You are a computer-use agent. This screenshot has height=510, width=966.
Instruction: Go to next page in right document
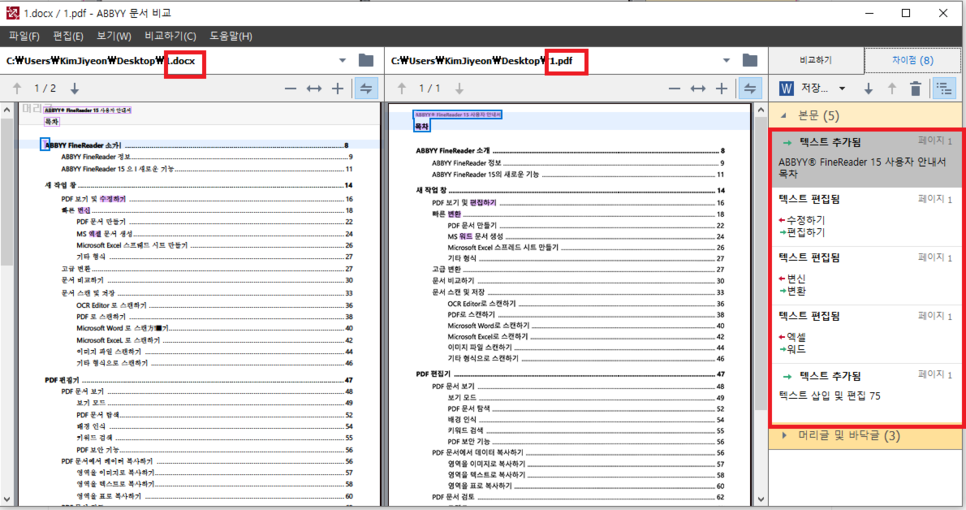(x=459, y=89)
